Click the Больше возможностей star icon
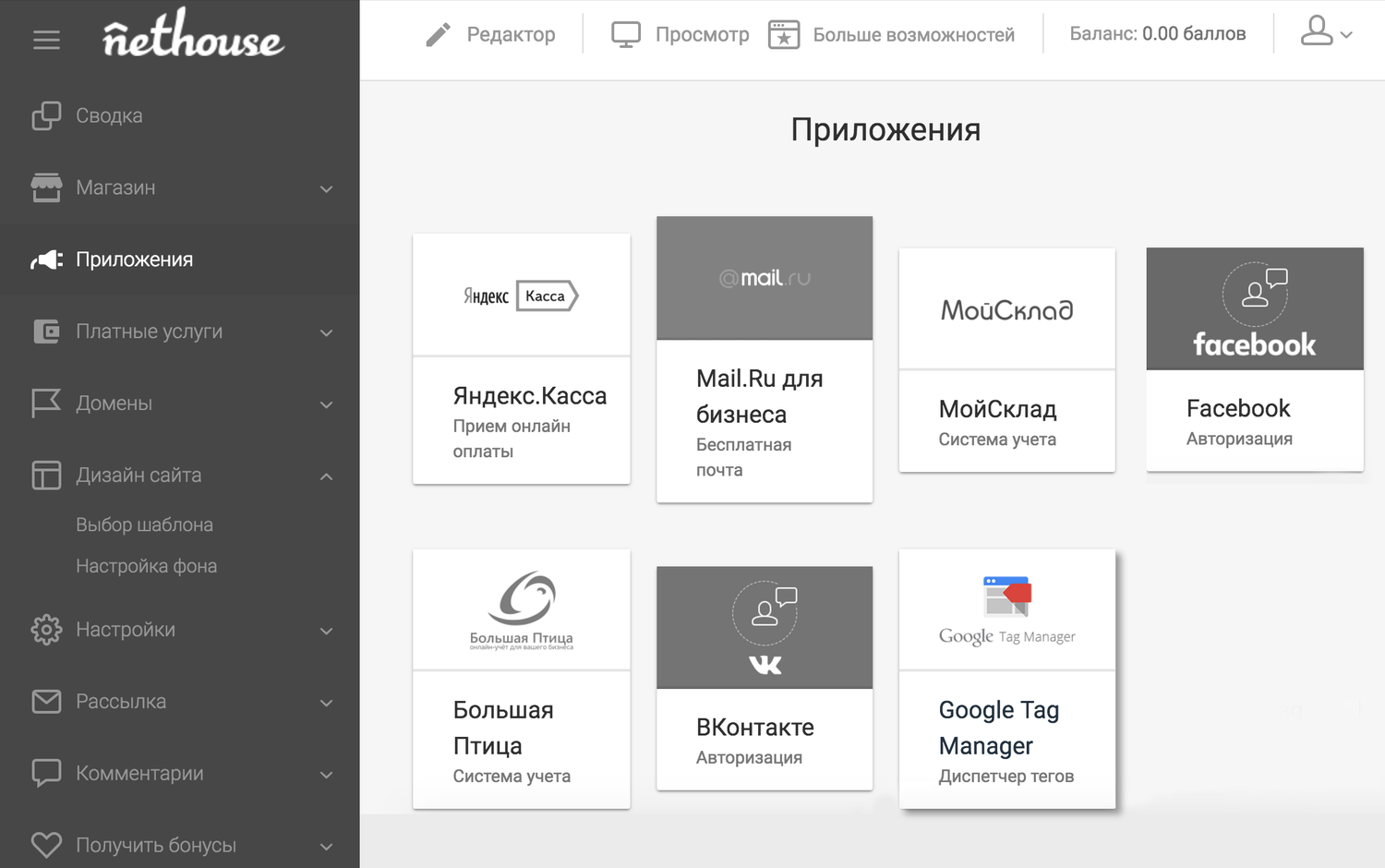 784,35
